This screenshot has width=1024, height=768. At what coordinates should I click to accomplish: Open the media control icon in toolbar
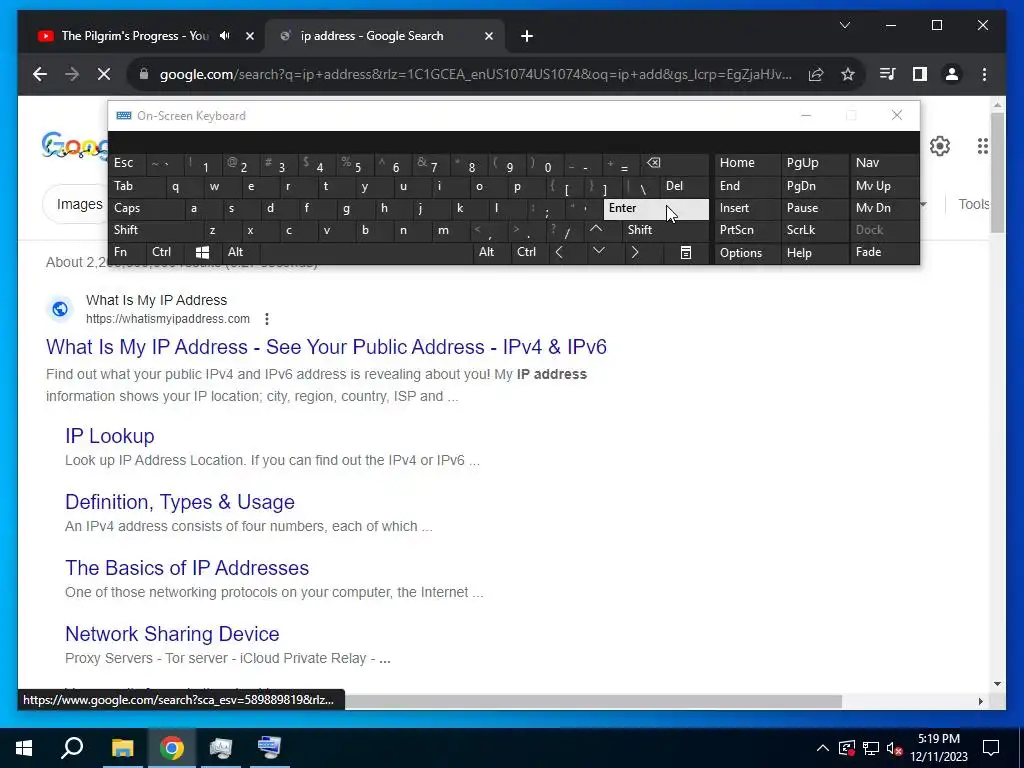pos(888,74)
